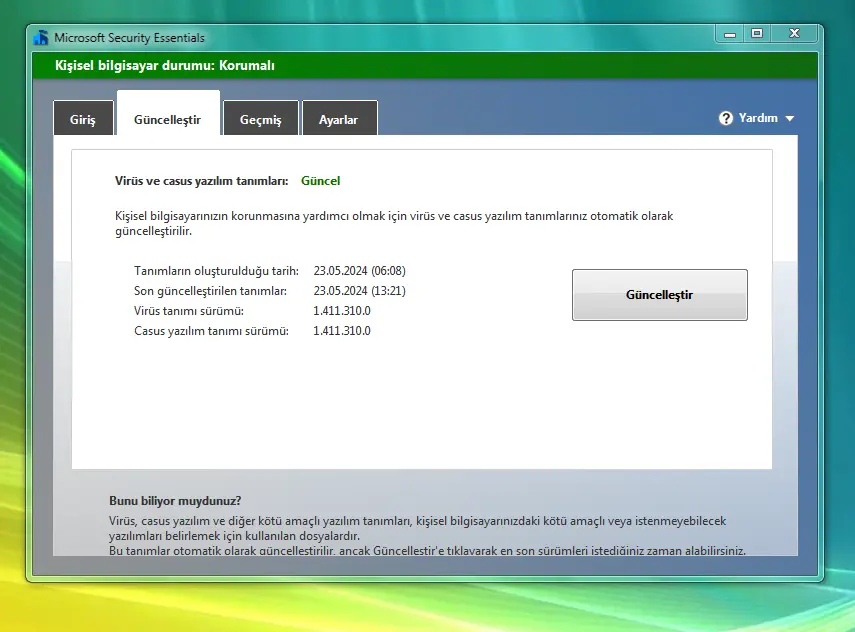Click the Tanımların oluşturulduğu tarih label
This screenshot has height=632, width=855.
point(216,271)
